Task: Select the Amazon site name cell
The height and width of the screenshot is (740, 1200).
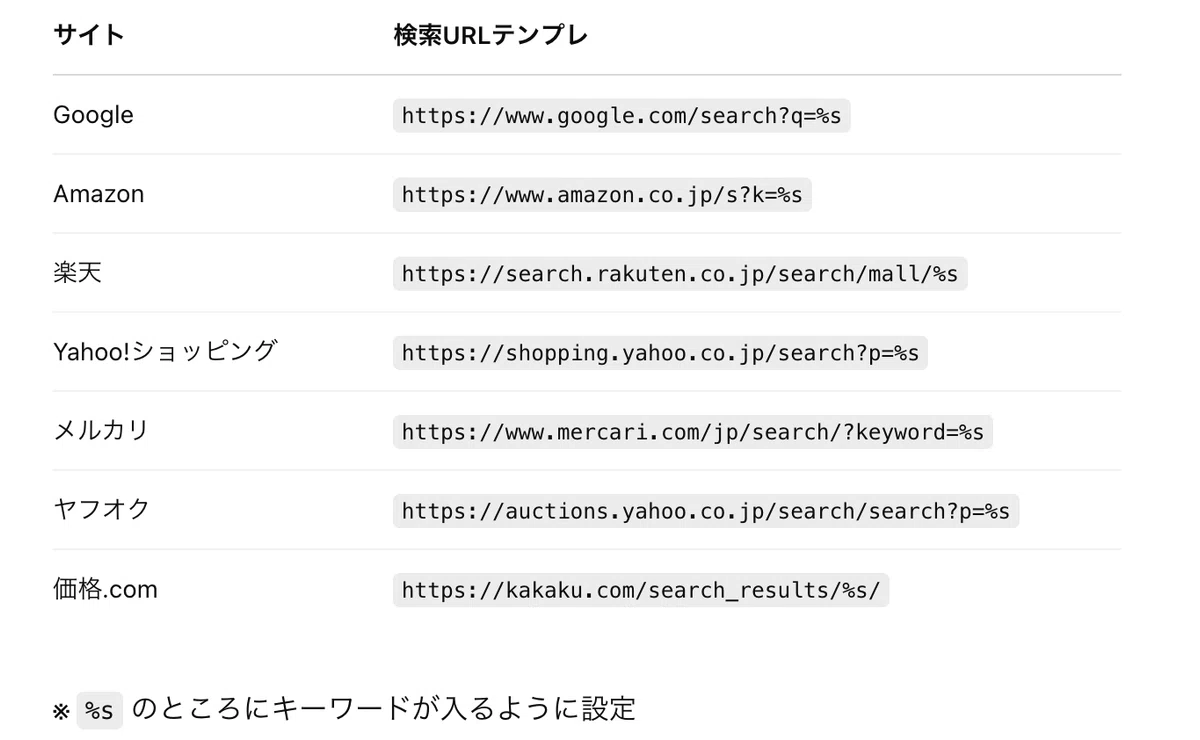Action: [99, 194]
